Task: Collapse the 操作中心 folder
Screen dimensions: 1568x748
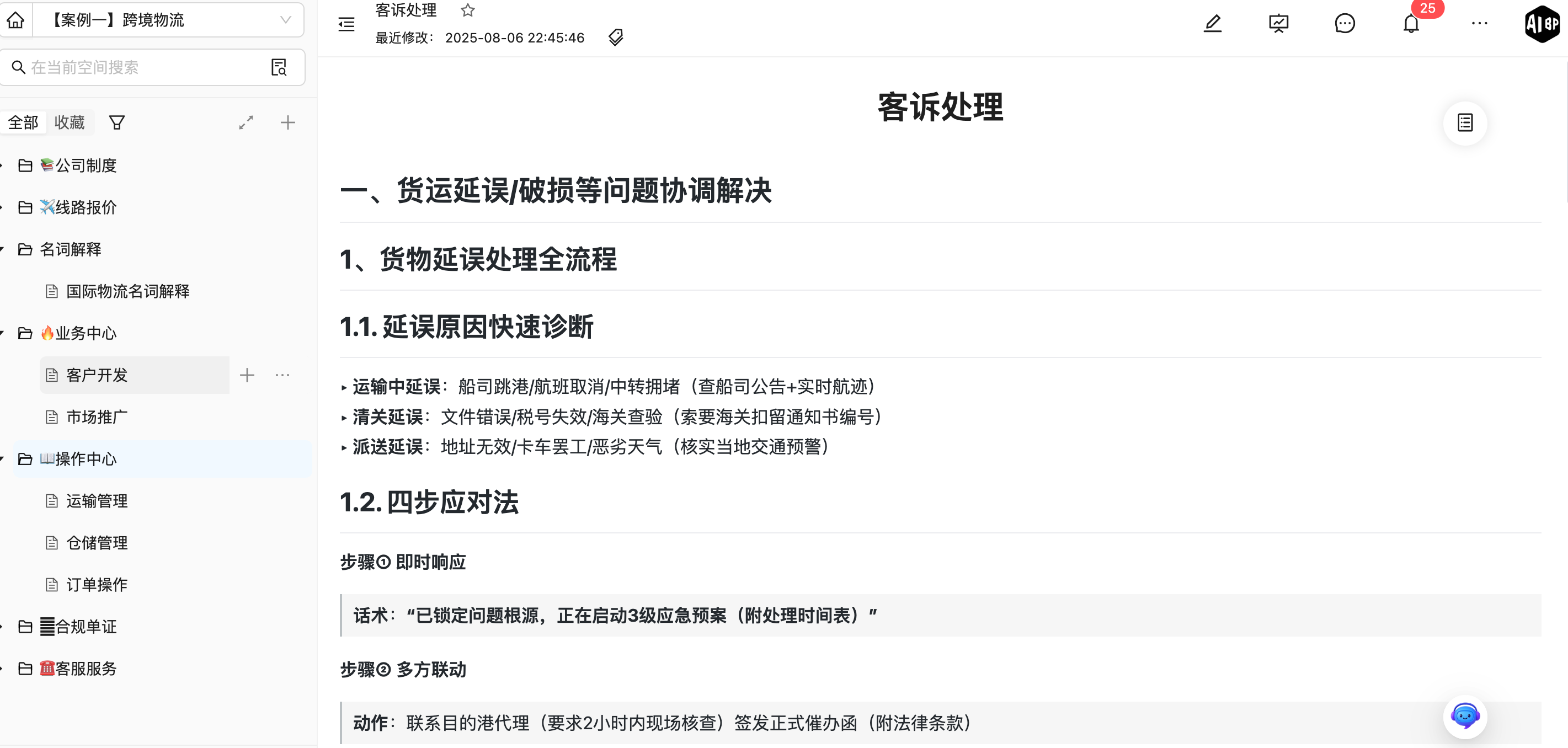Action: [2, 459]
